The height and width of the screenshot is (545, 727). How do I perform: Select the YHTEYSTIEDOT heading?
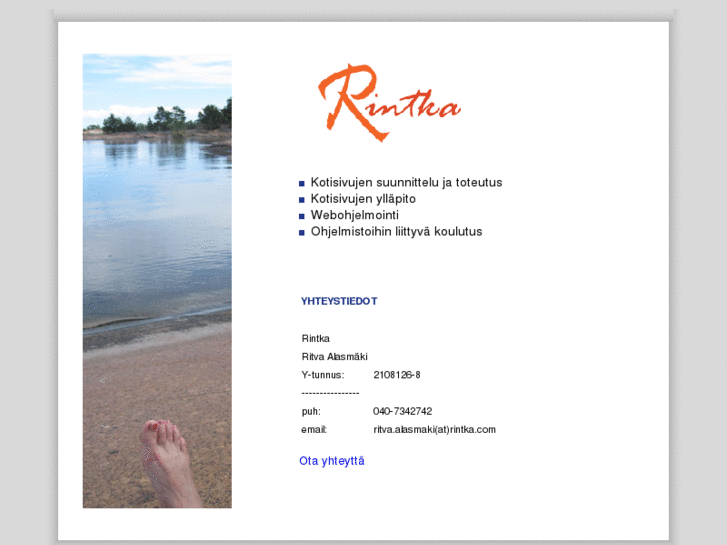coord(339,301)
